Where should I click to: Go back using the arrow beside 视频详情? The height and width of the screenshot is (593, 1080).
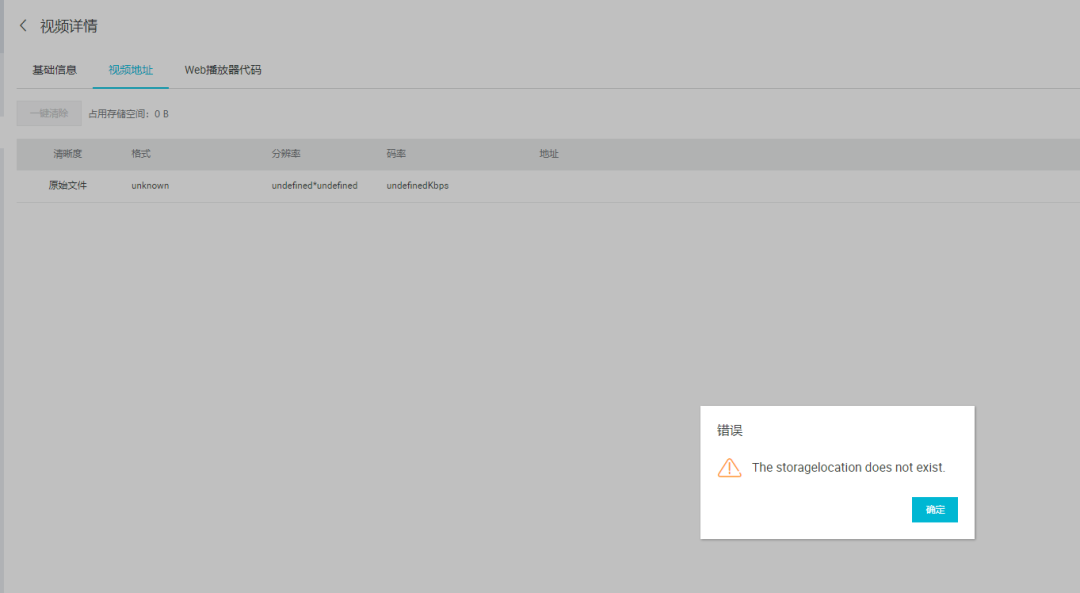23,25
